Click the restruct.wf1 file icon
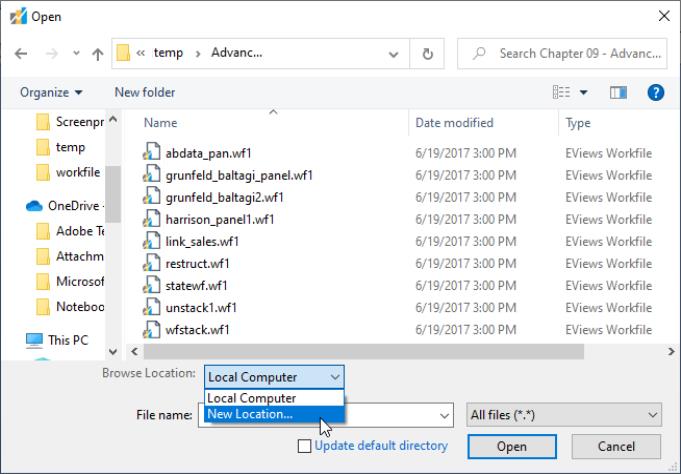Screen dimensions: 681x474 pos(152,264)
